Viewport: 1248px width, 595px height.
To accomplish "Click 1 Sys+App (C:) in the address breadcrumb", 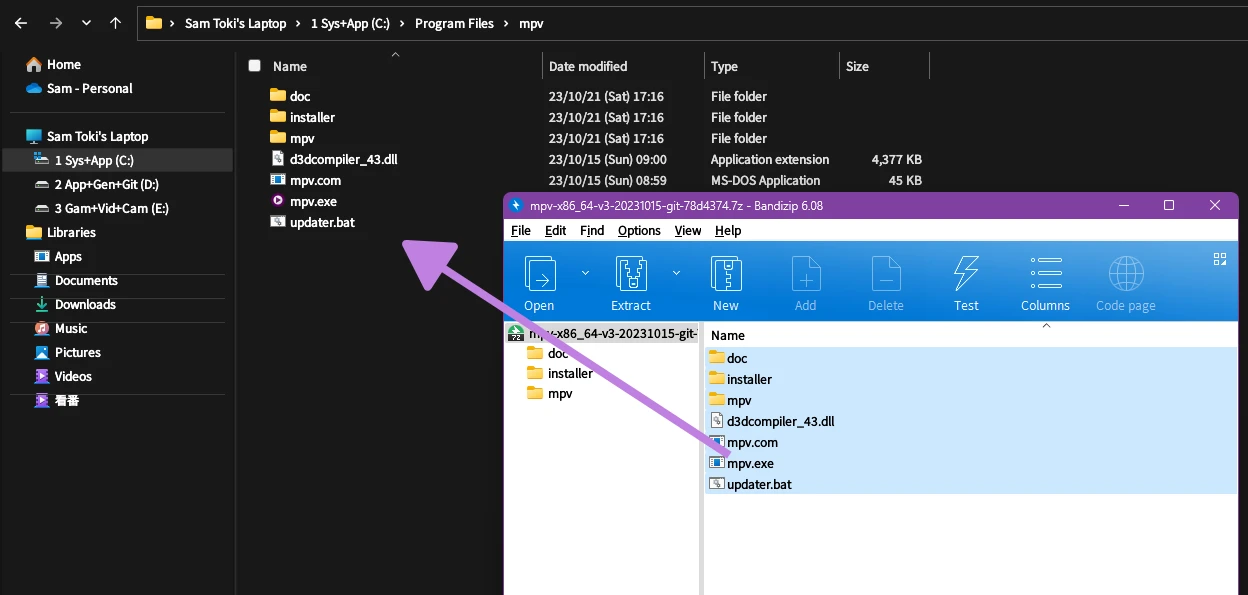I will pos(350,23).
